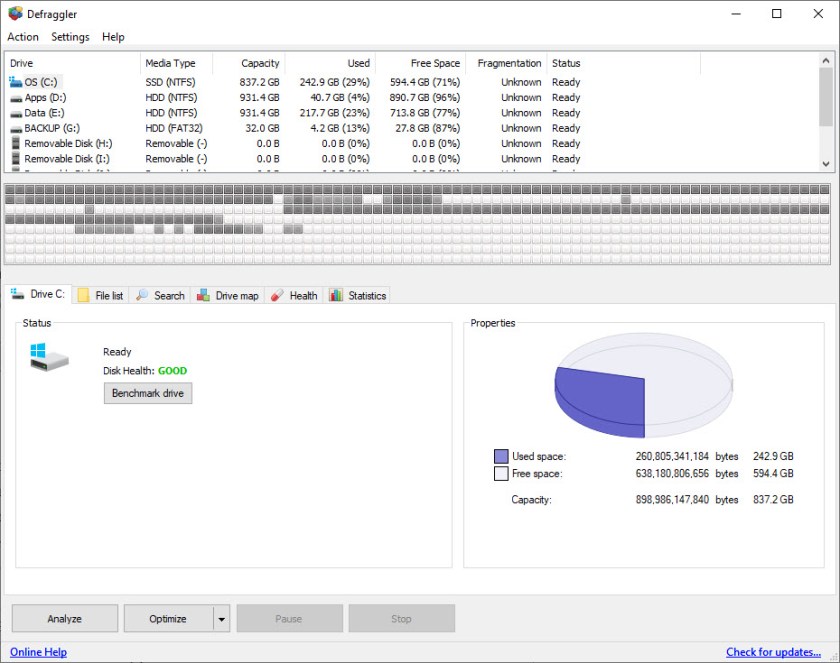This screenshot has height=663, width=840.
Task: Open the Help menu
Action: point(113,37)
